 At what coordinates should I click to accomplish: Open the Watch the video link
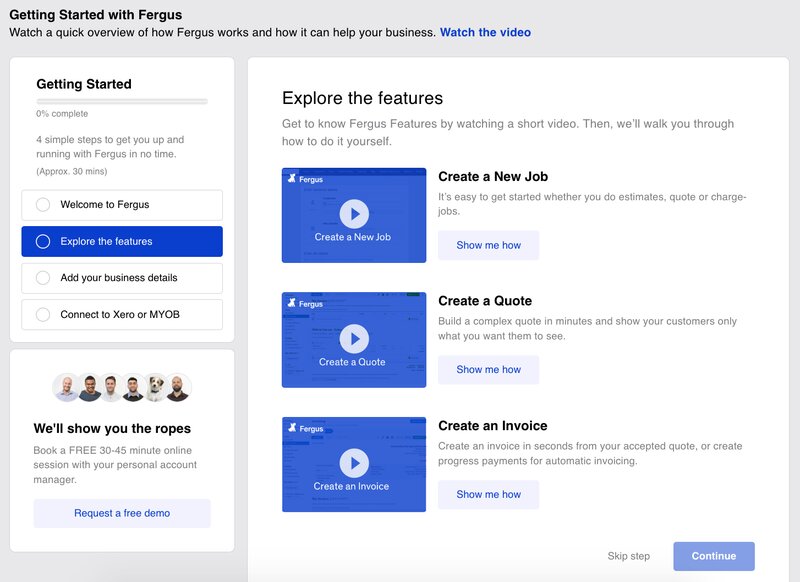click(485, 33)
